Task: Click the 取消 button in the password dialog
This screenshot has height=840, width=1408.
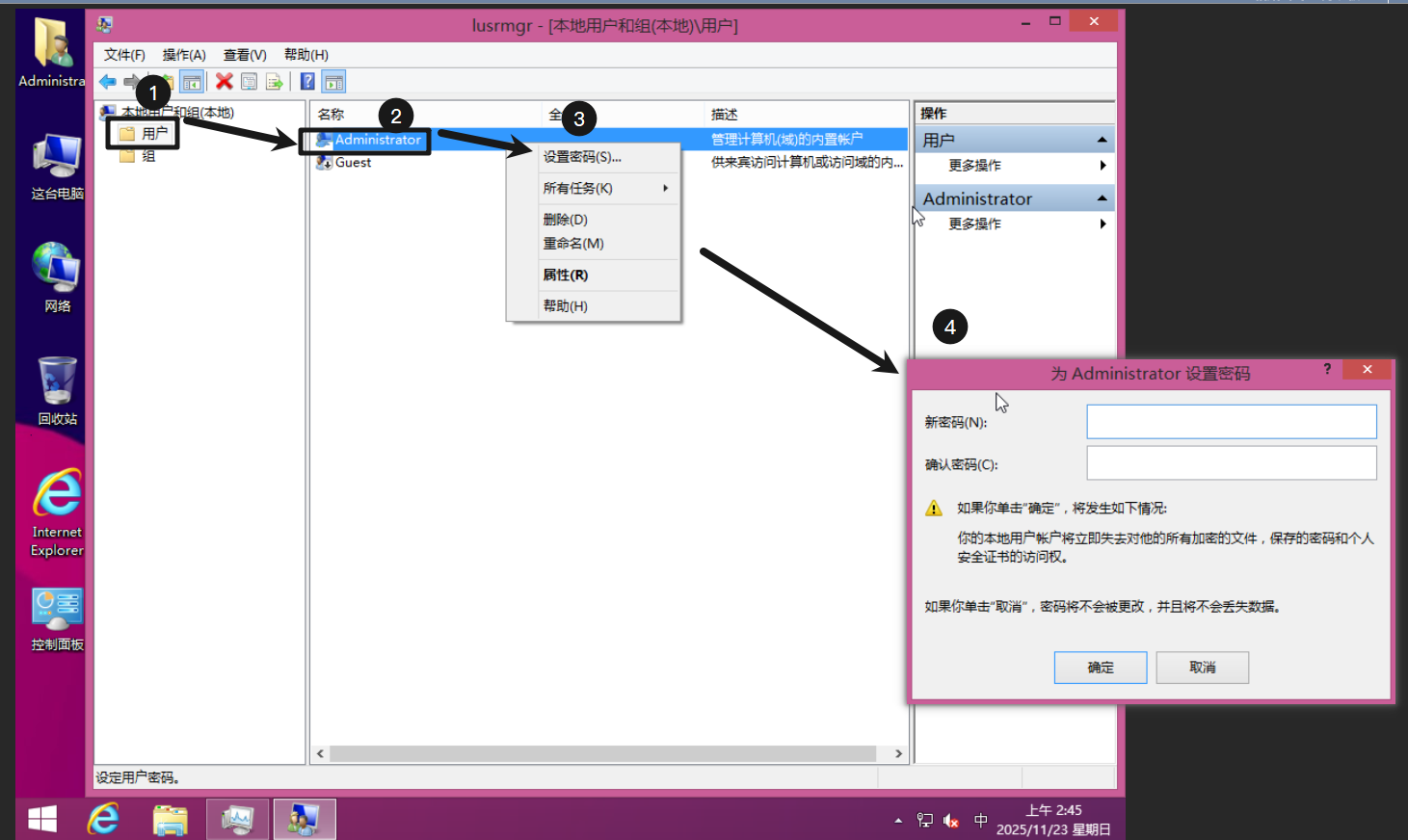Action: pos(1202,668)
